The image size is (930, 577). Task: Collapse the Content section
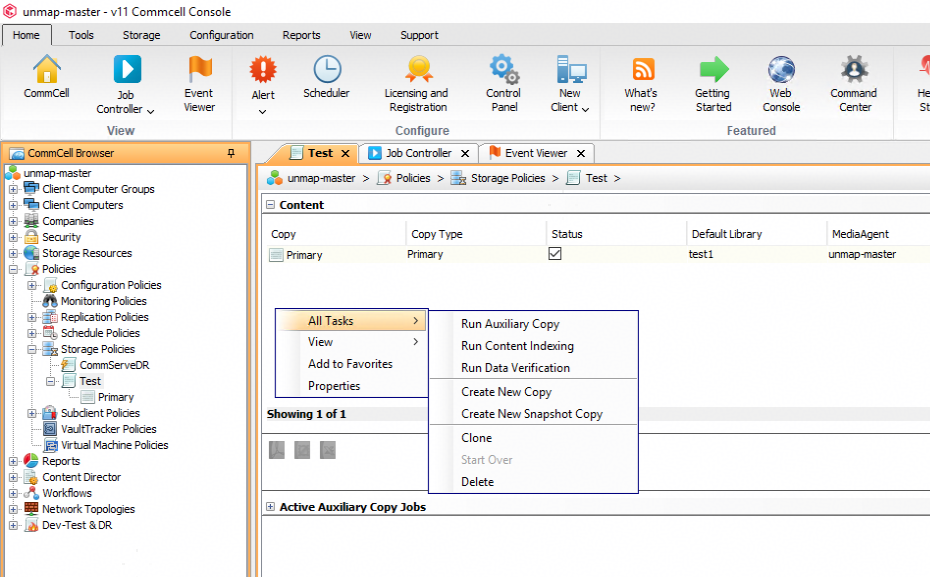[x=270, y=205]
